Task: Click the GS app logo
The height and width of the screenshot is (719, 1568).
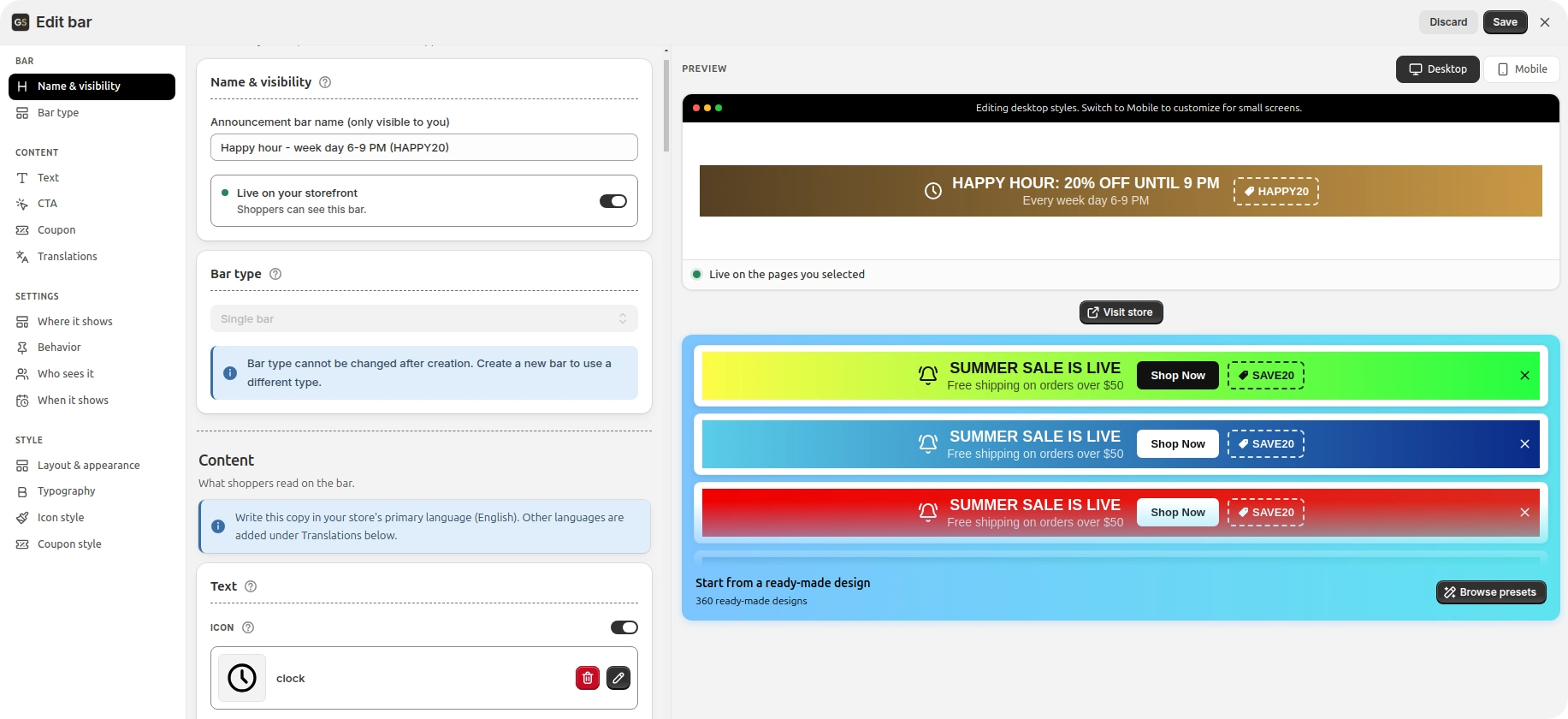Action: click(21, 22)
